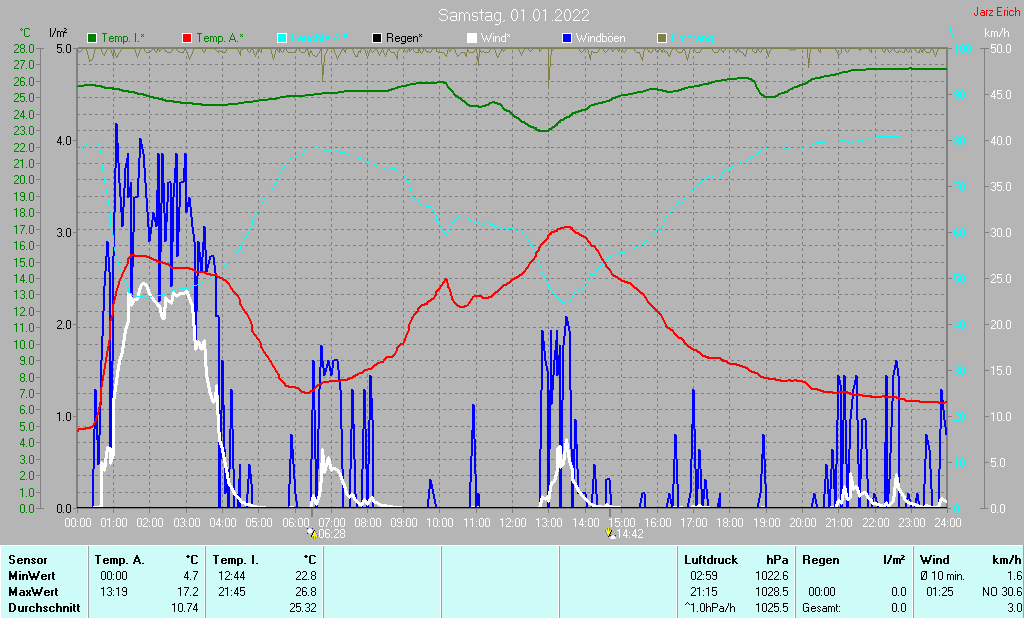
Task: Click the blue Windböen legend square
Action: (567, 38)
